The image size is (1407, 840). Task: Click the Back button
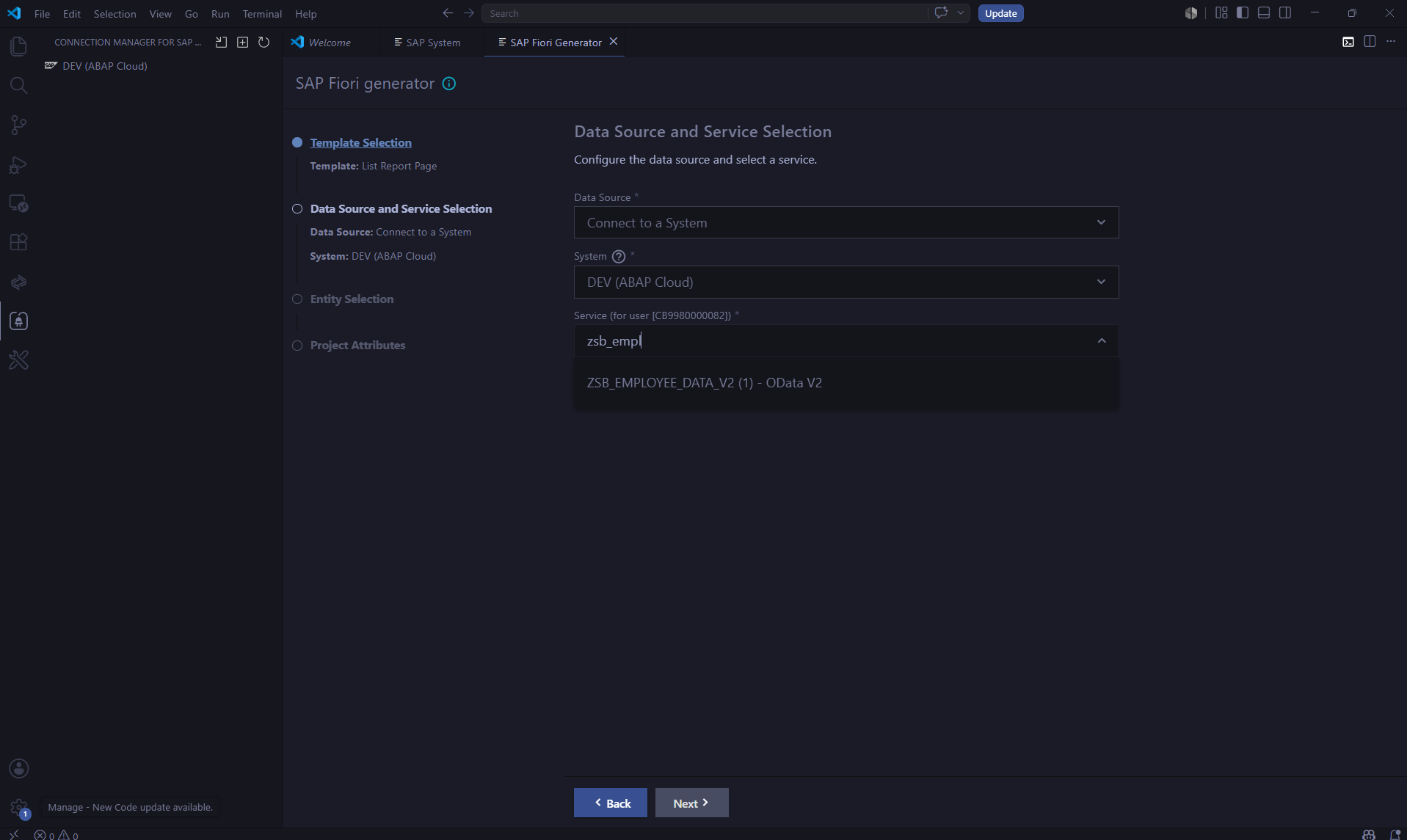click(x=611, y=803)
